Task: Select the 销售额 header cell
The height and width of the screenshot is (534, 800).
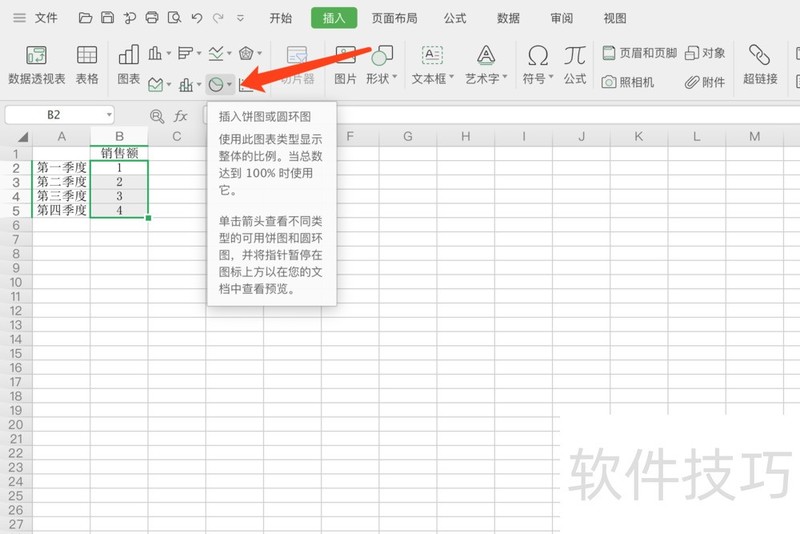Action: click(119, 153)
